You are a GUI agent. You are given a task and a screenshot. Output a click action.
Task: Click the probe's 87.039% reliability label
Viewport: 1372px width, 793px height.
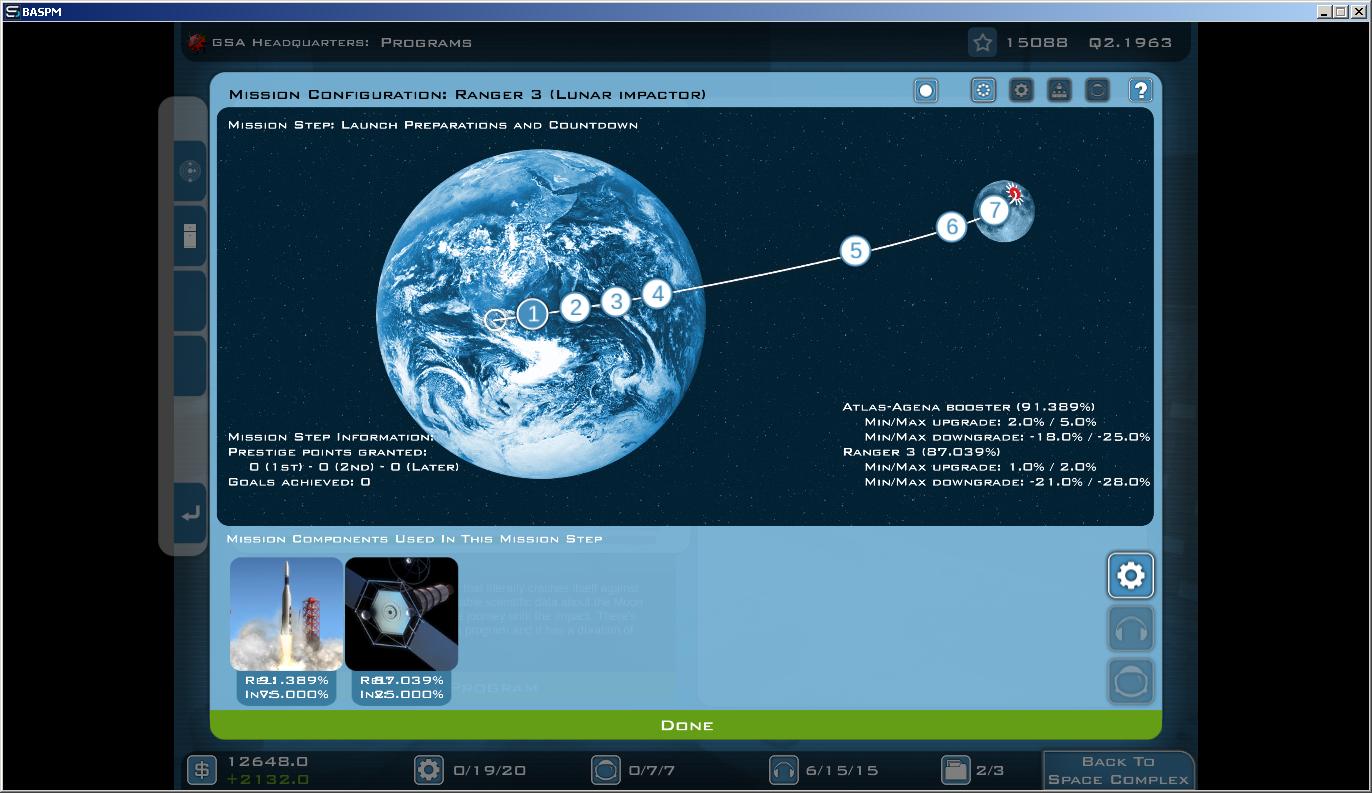tap(402, 680)
